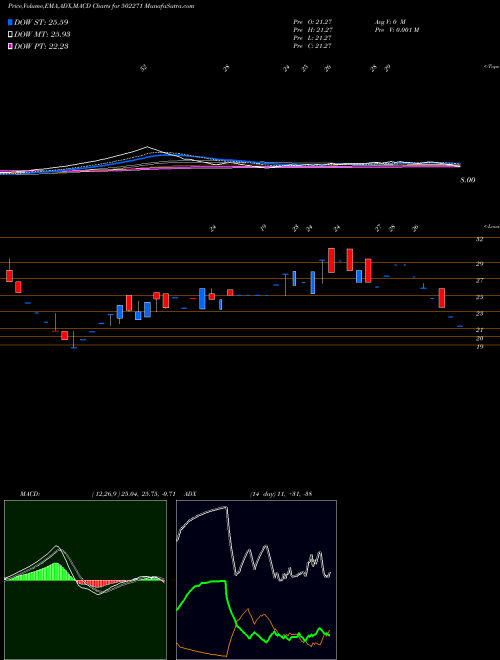Click price axis label 21
Screen dimensions: 500x660
pos(480,330)
